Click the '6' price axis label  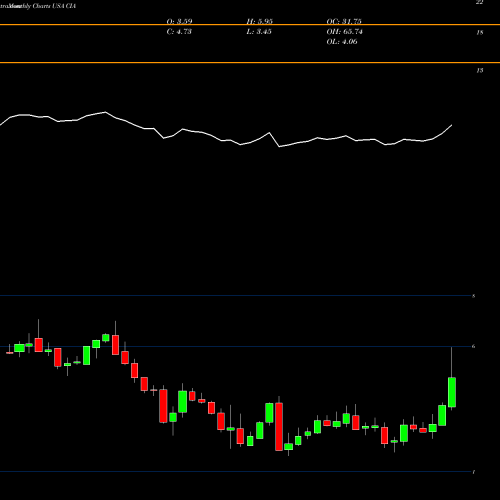pyautogui.click(x=474, y=346)
